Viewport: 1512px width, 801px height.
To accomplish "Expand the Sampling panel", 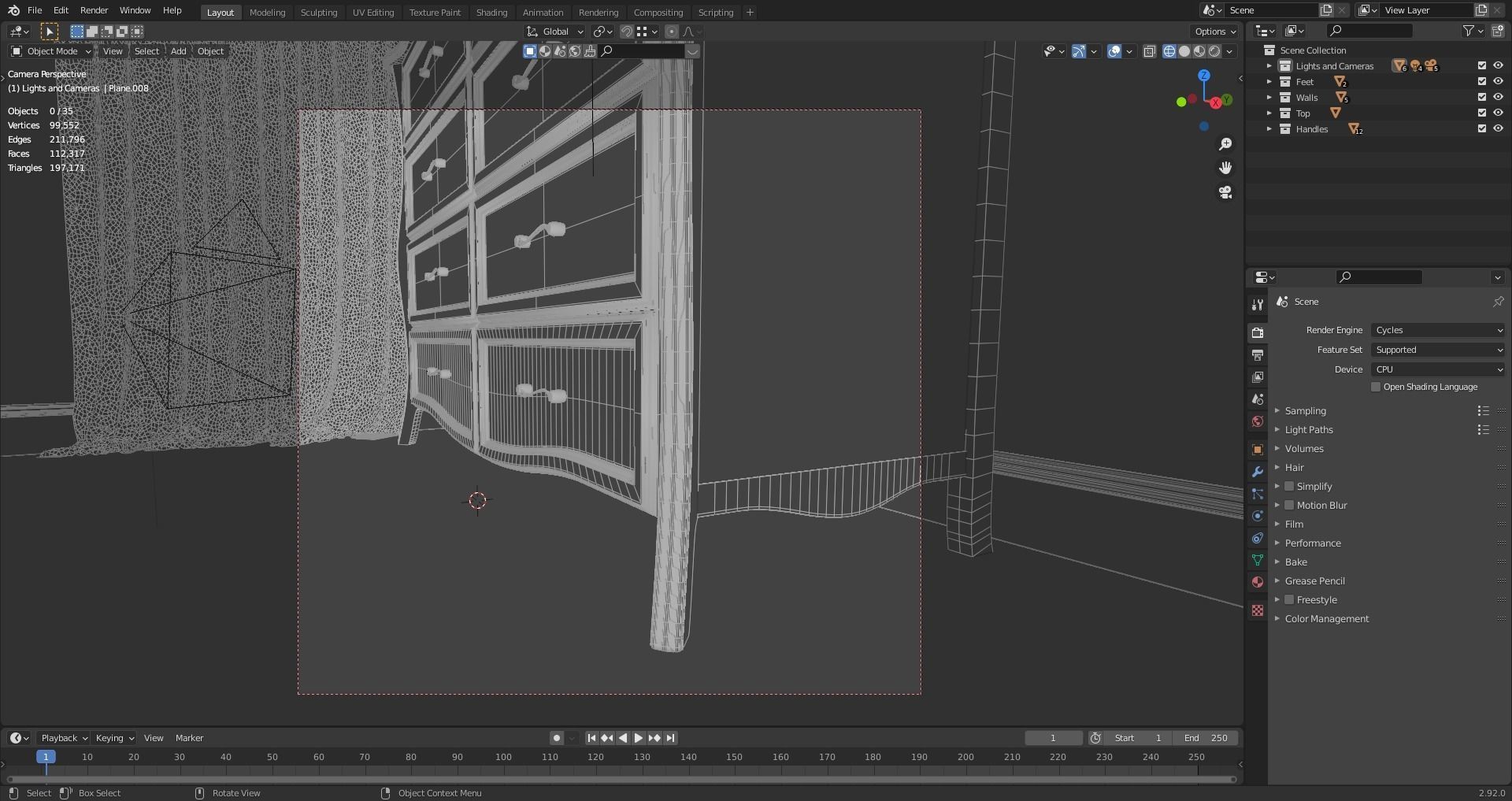I will point(1277,411).
